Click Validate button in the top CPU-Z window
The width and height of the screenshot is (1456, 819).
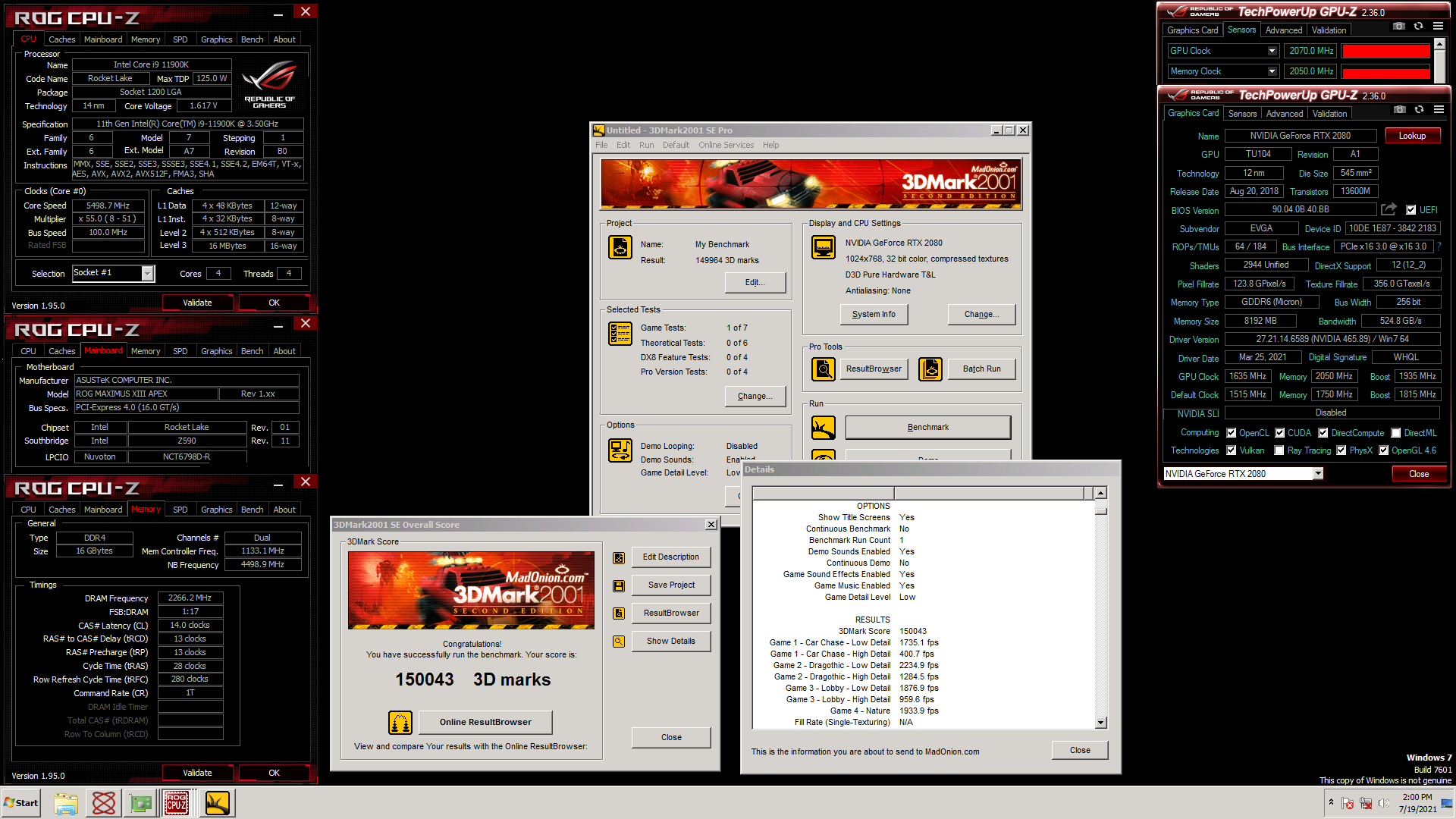[x=197, y=303]
